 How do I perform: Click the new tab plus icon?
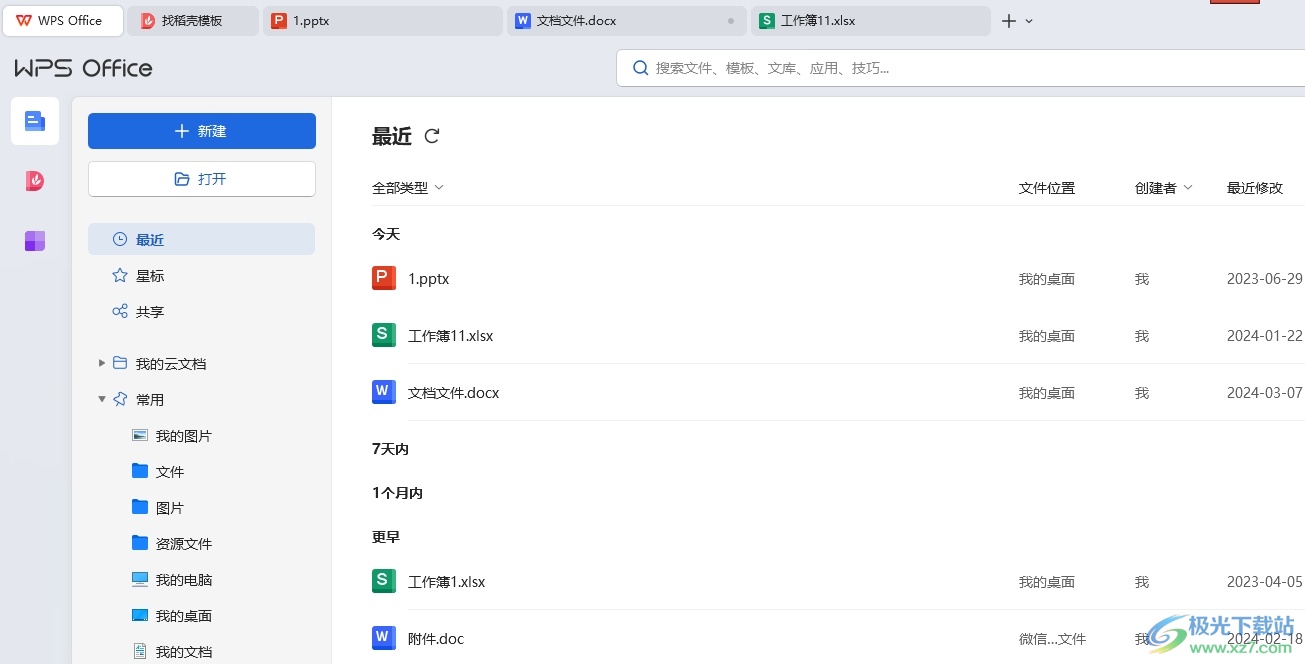(x=1009, y=21)
